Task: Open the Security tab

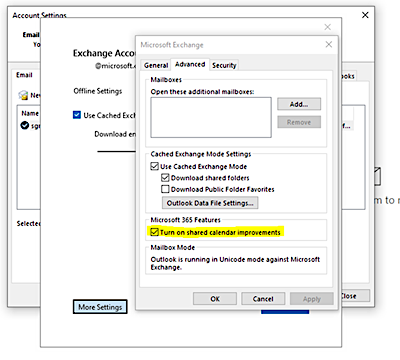Action: (x=224, y=65)
